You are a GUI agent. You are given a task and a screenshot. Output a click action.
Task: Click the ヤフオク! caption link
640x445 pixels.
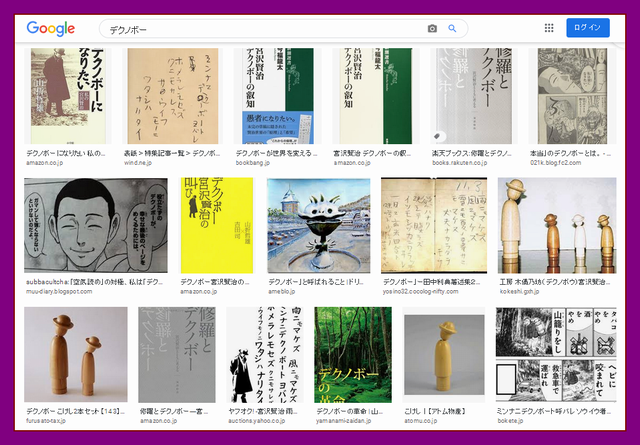pos(263,411)
